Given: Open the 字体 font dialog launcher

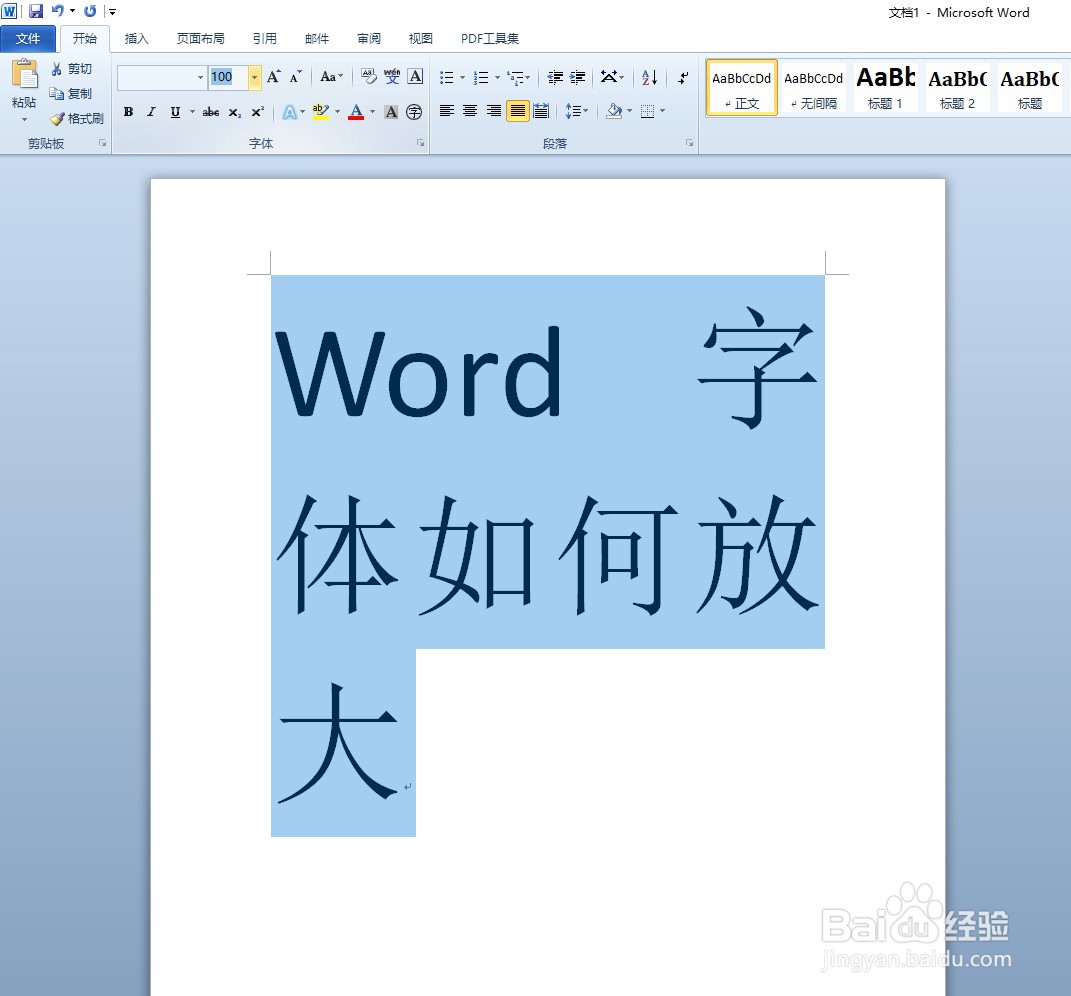Looking at the screenshot, I should click(x=421, y=143).
